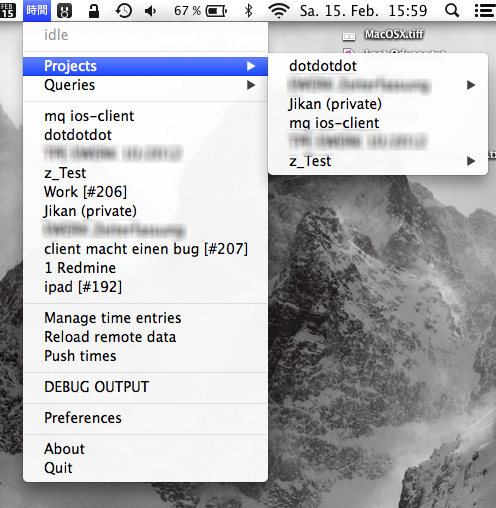Image resolution: width=496 pixels, height=508 pixels.
Task: Select mq ios-client in the Projects submenu
Action: pos(378,123)
